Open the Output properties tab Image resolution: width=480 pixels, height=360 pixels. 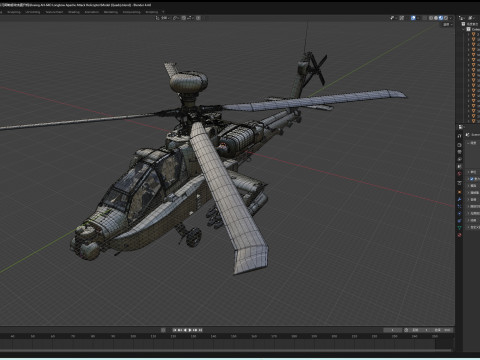(x=459, y=152)
